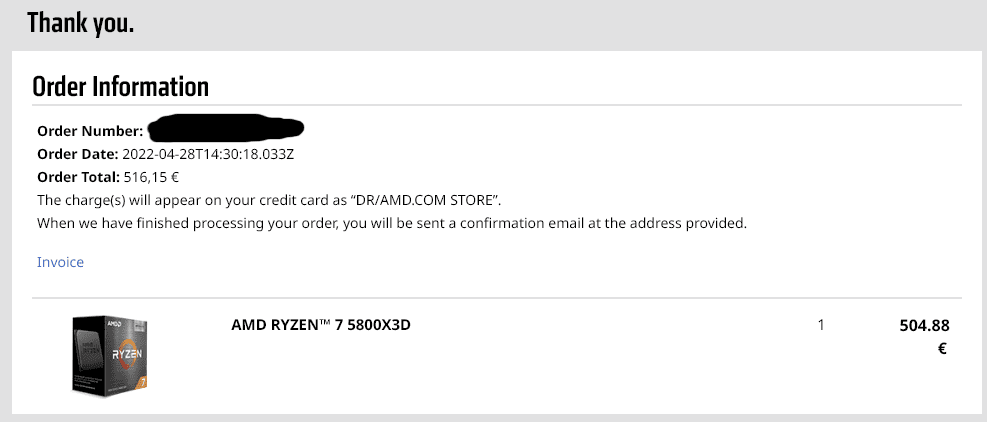Click the DR/AMD.COM STORE charge text
This screenshot has width=987, height=422.
(x=425, y=200)
